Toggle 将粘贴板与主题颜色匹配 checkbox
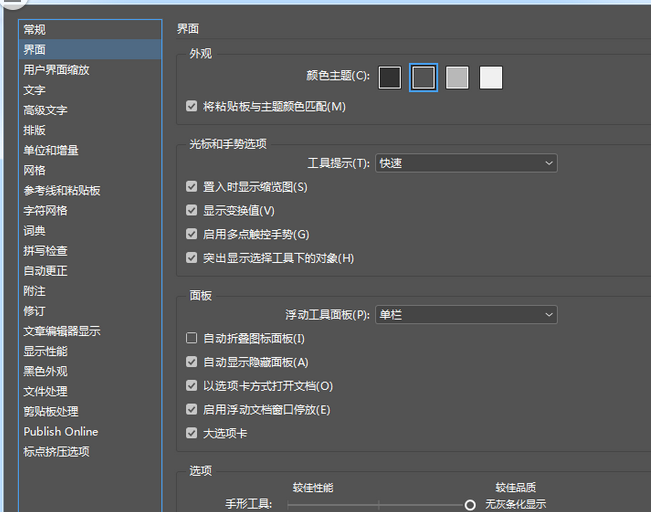This screenshot has width=651, height=512. [x=192, y=106]
